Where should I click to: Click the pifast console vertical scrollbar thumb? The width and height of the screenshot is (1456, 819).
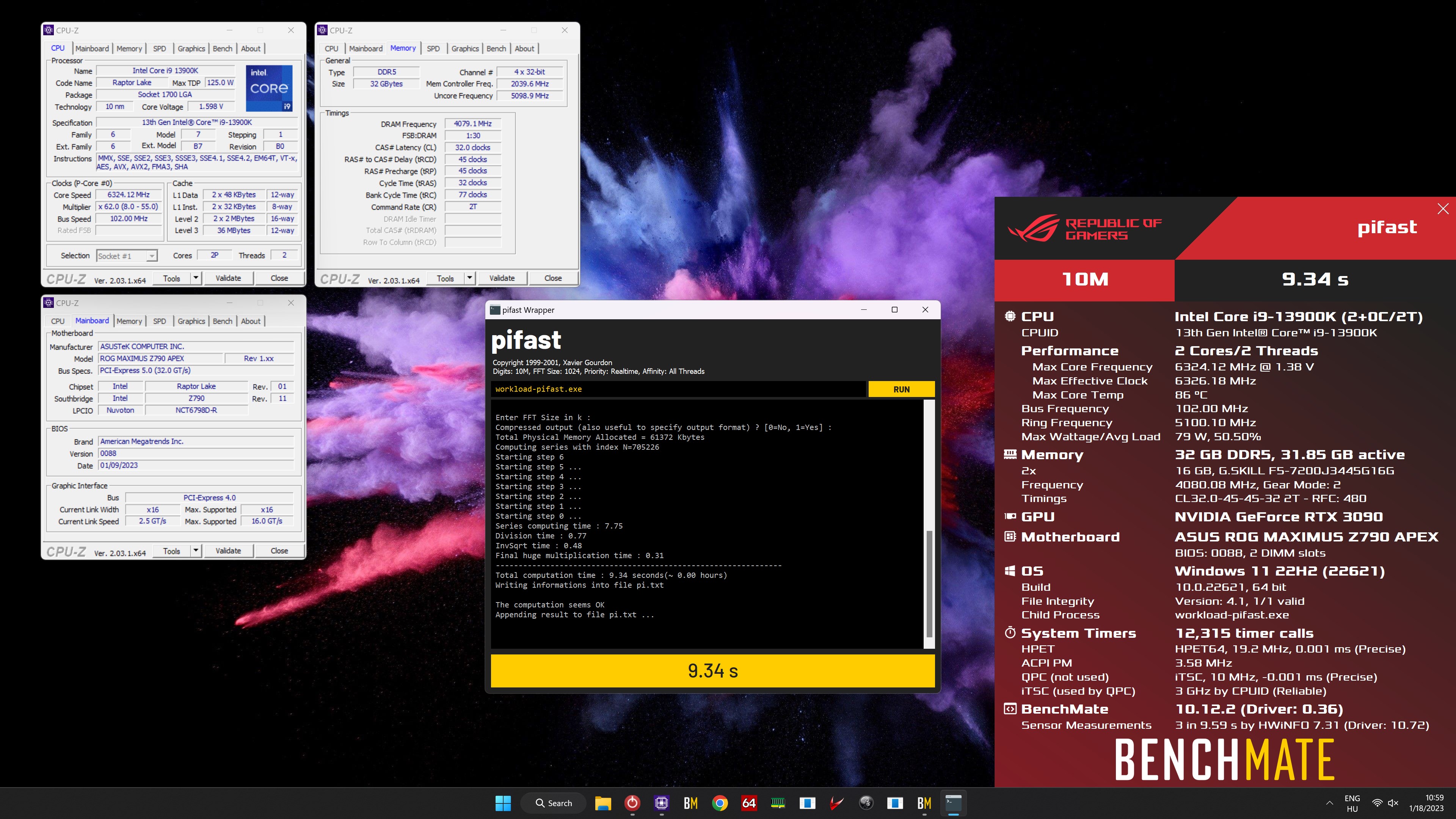coord(929,584)
